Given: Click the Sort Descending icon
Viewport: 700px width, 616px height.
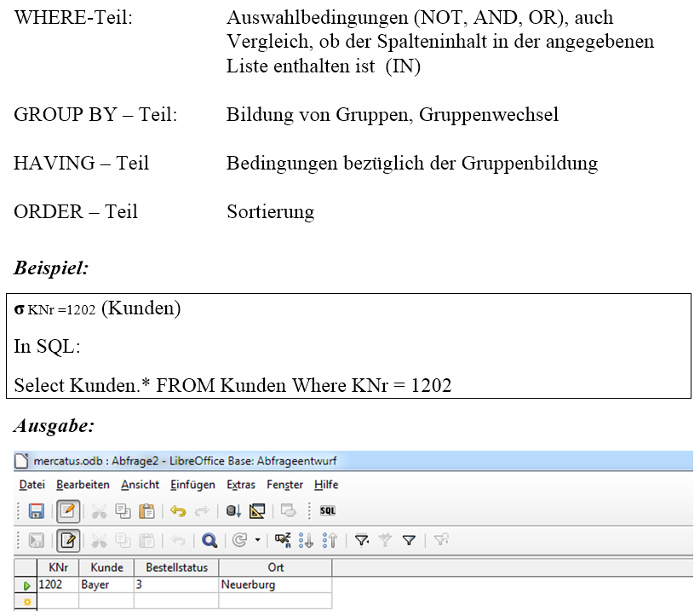Looking at the screenshot, I should tap(328, 541).
